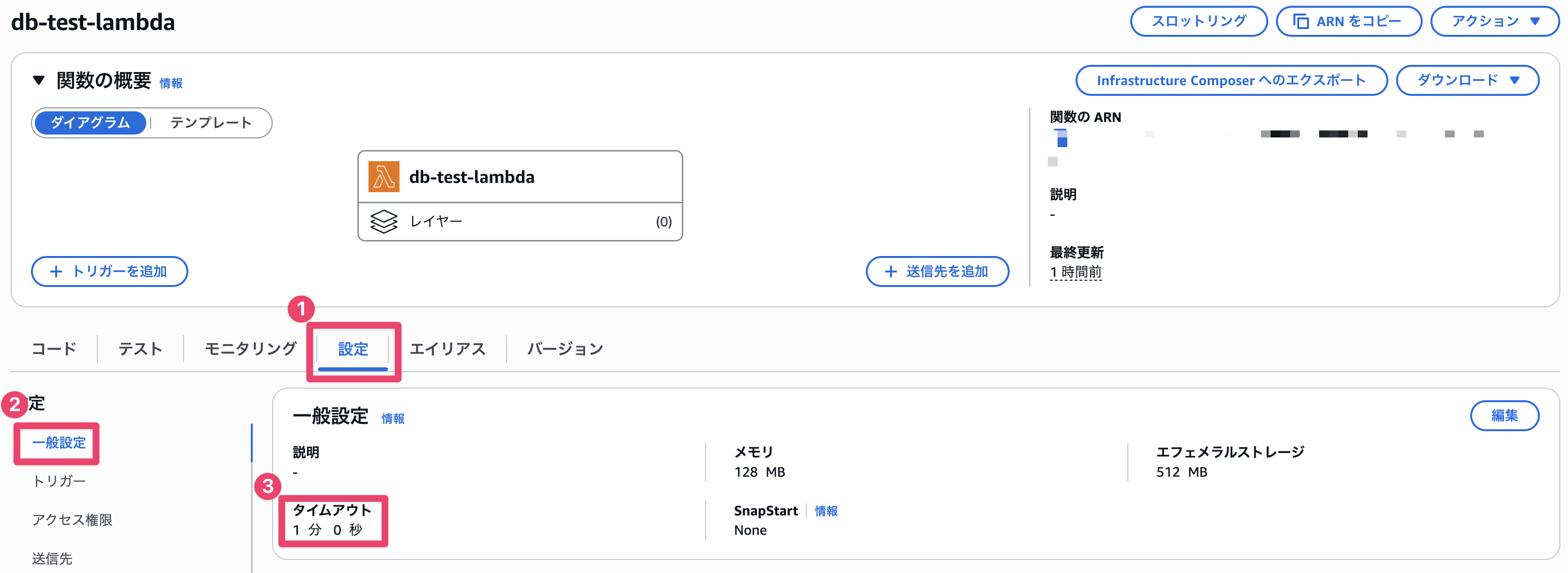Viewport: 1568px width, 573px height.
Task: Click the 編集 button in 一般設定
Action: (1504, 415)
